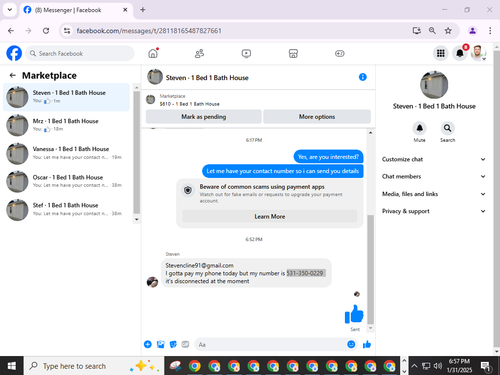Open taskbar clock showing 6:57 PM
This screenshot has height=375, width=500.
click(x=459, y=366)
